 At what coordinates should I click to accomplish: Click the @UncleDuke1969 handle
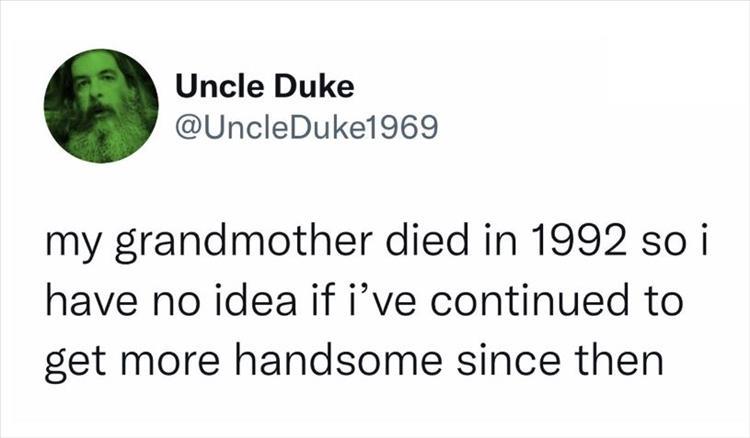click(306, 128)
